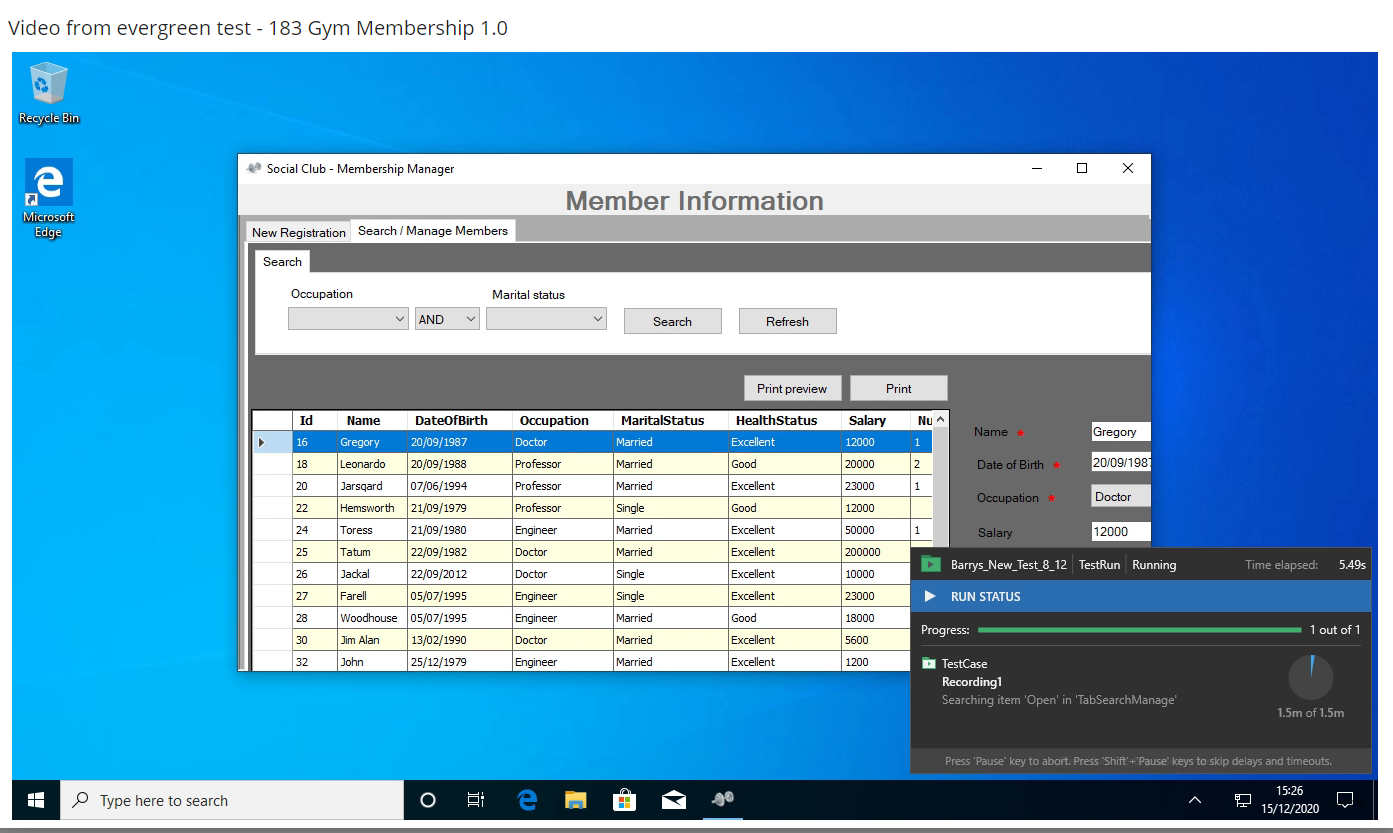Click the Salary field showing 12000

(x=1121, y=532)
